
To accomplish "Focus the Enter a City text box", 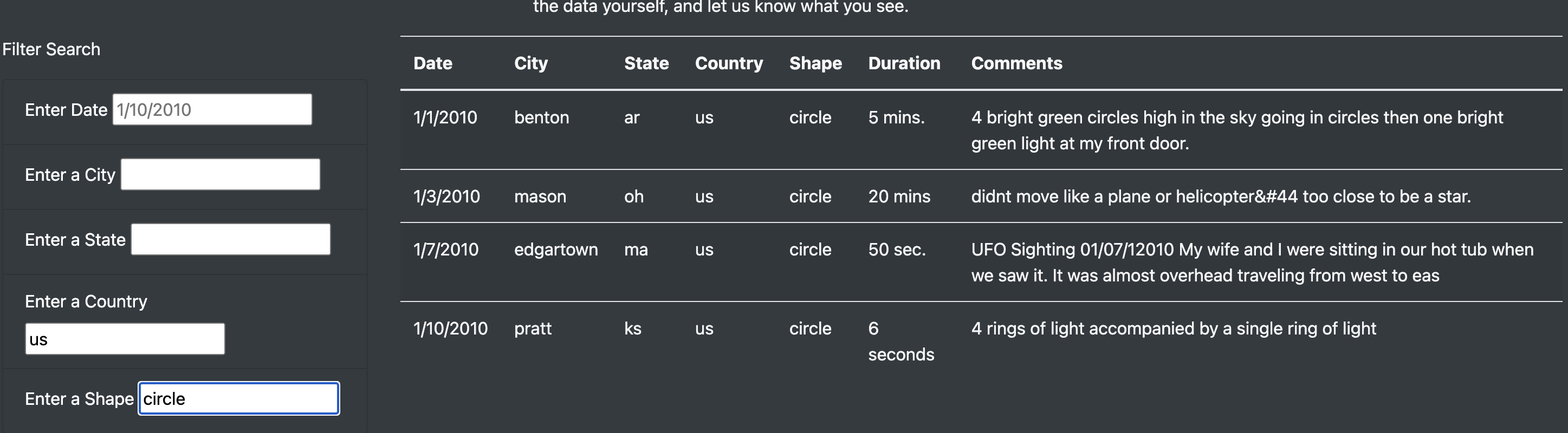I will tap(221, 174).
